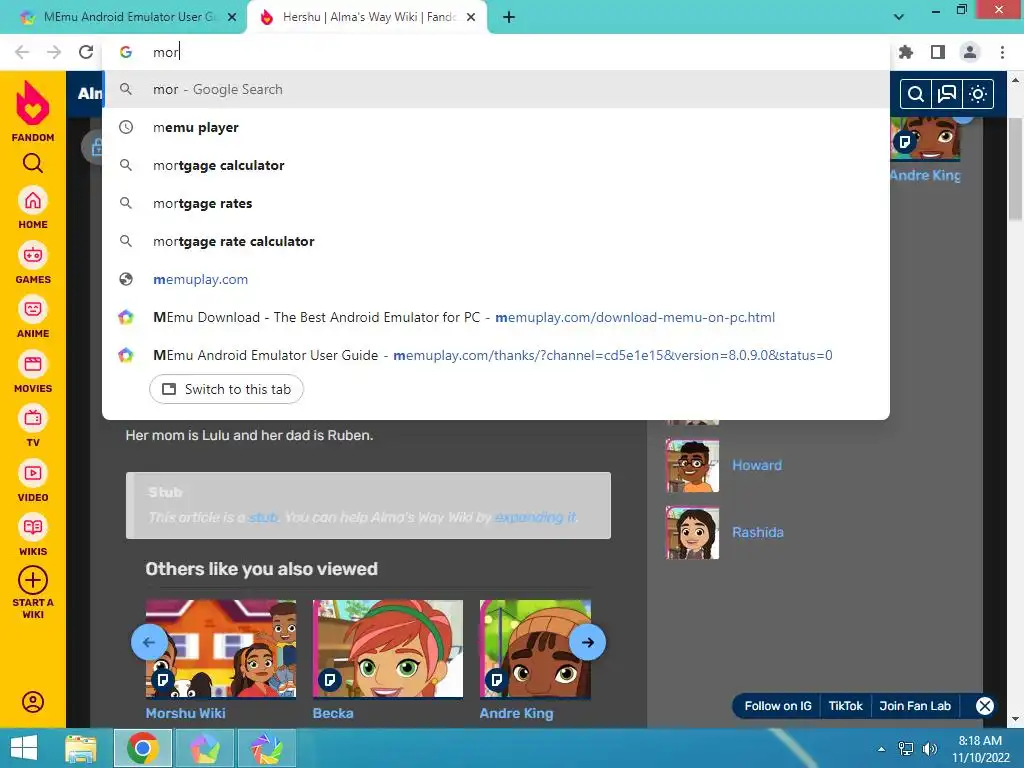This screenshot has height=768, width=1024.
Task: Expand the tab search chevron
Action: pyautogui.click(x=899, y=17)
